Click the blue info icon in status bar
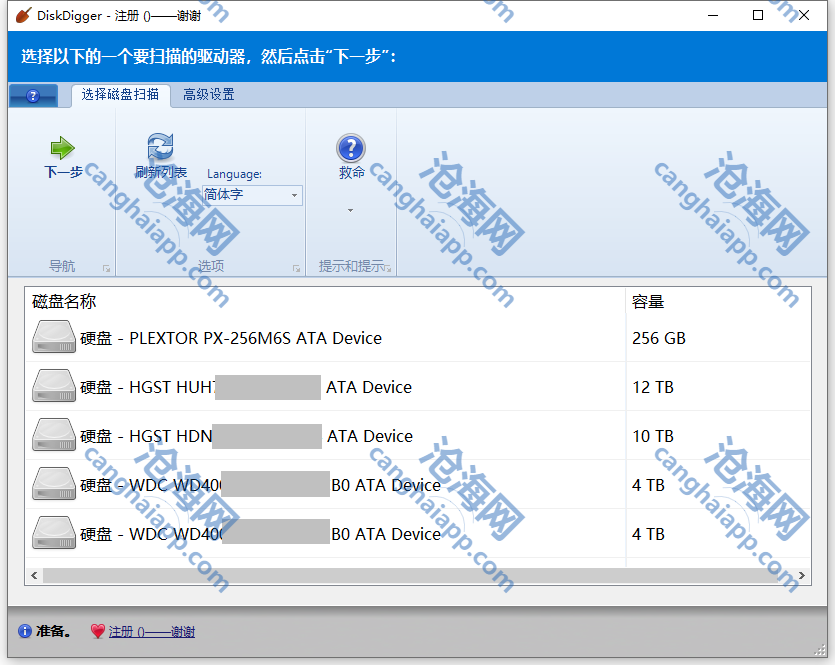The height and width of the screenshot is (665, 835). pyautogui.click(x=25, y=632)
